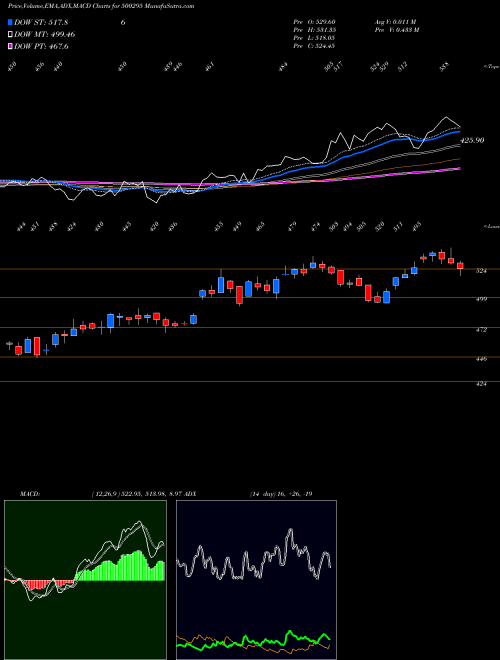The width and height of the screenshot is (500, 660).
Task: Open the MACD histogram chart panel
Action: (85, 580)
